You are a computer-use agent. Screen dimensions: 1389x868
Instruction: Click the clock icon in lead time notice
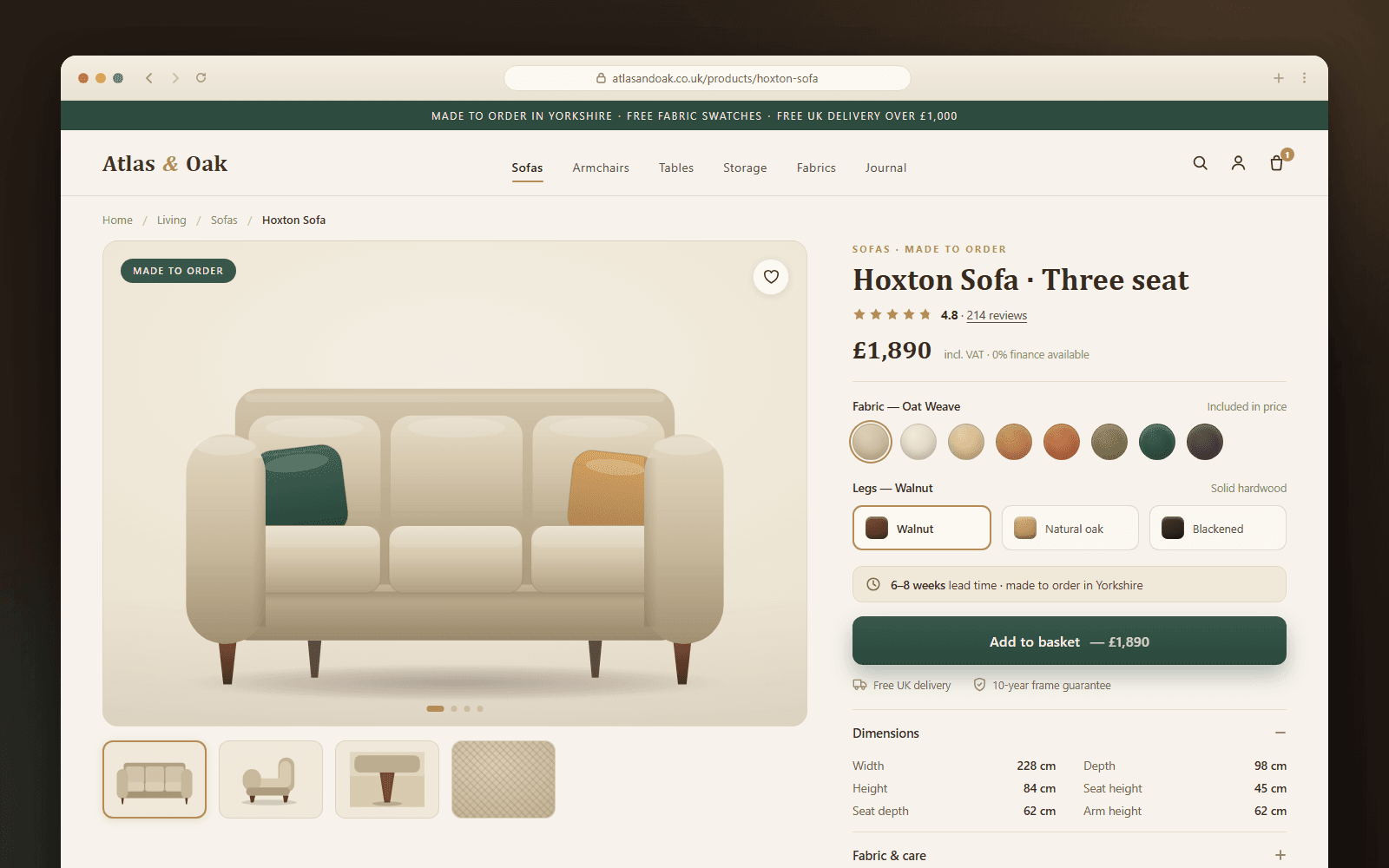coord(873,585)
